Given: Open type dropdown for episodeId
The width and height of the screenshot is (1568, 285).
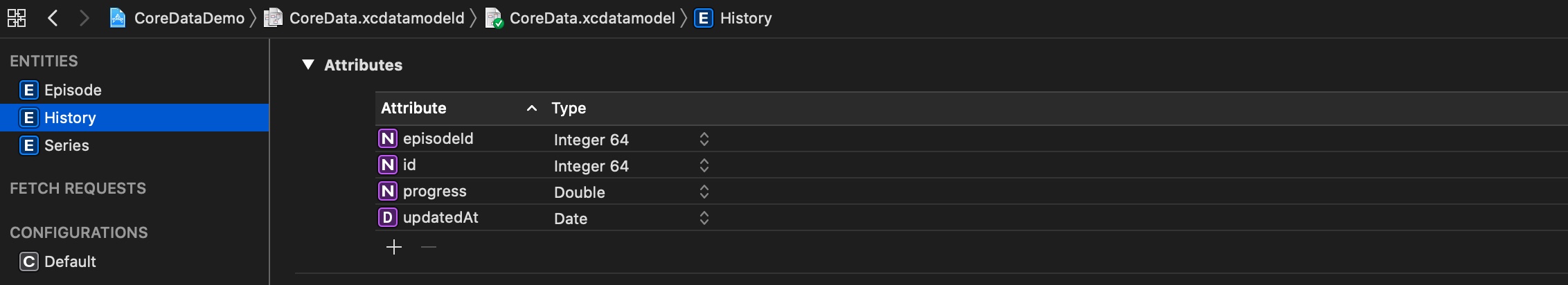Looking at the screenshot, I should pyautogui.click(x=704, y=139).
